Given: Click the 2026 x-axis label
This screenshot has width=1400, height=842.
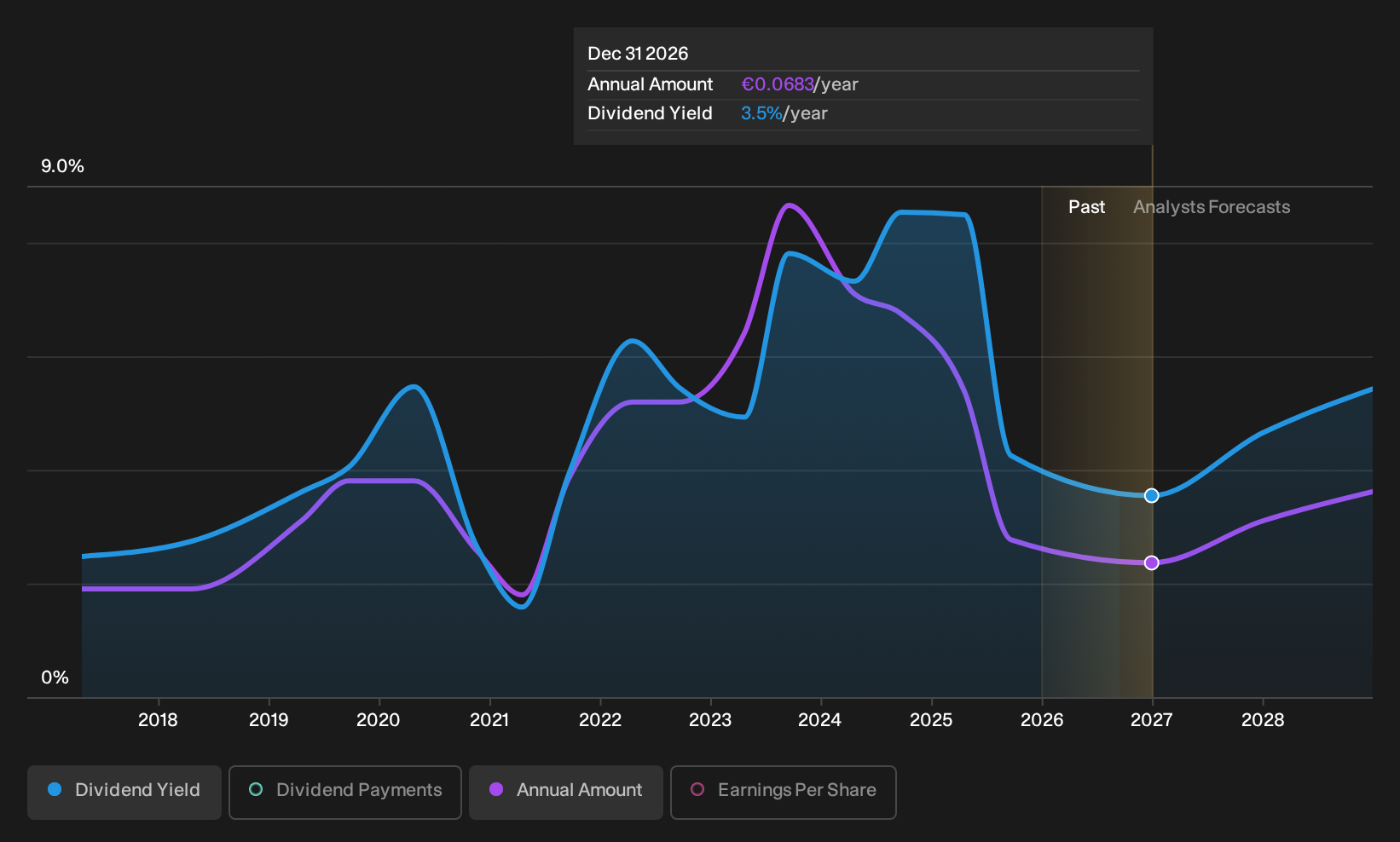Looking at the screenshot, I should [x=1042, y=720].
